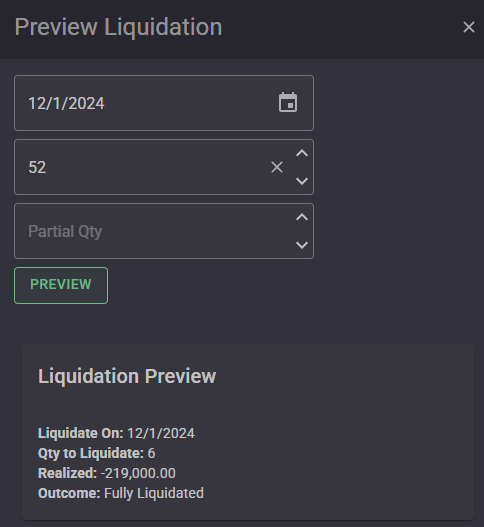The image size is (484, 527).
Task: Select the Liquidation Preview card heading
Action: tap(127, 376)
